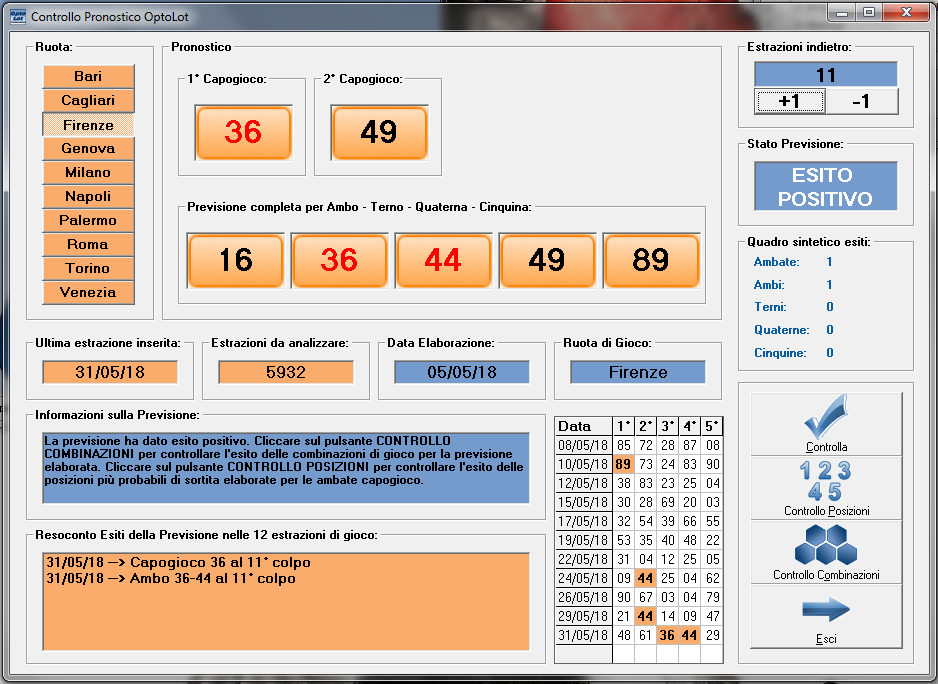Select the Venezia wheel
The height and width of the screenshot is (684, 938).
[88, 292]
